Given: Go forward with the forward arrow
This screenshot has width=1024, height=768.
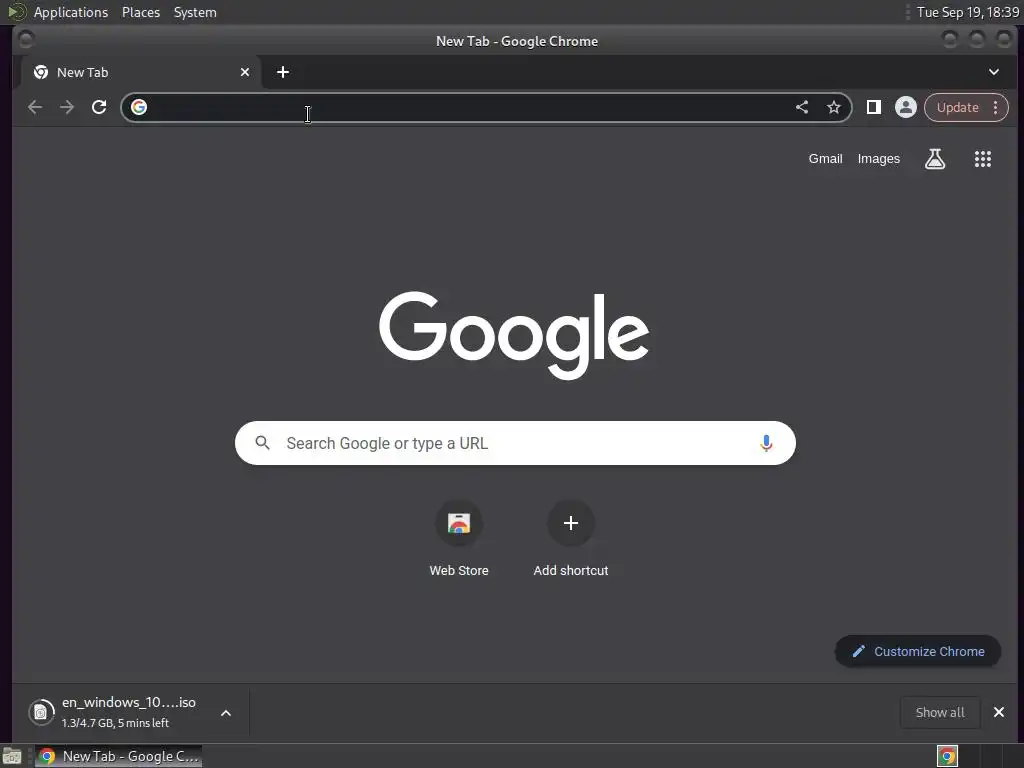Looking at the screenshot, I should click(x=67, y=107).
